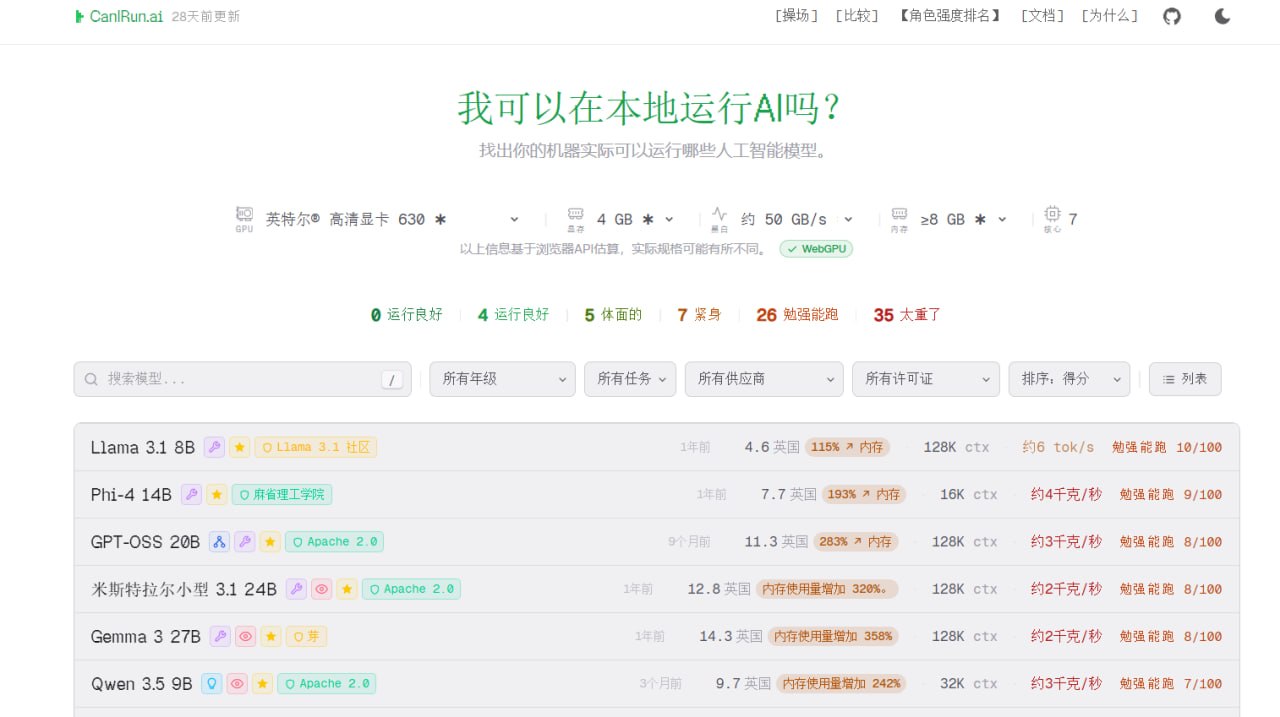The image size is (1280, 717).
Task: Click the blue network icon on GPT-OSS 20B
Action: click(x=219, y=542)
